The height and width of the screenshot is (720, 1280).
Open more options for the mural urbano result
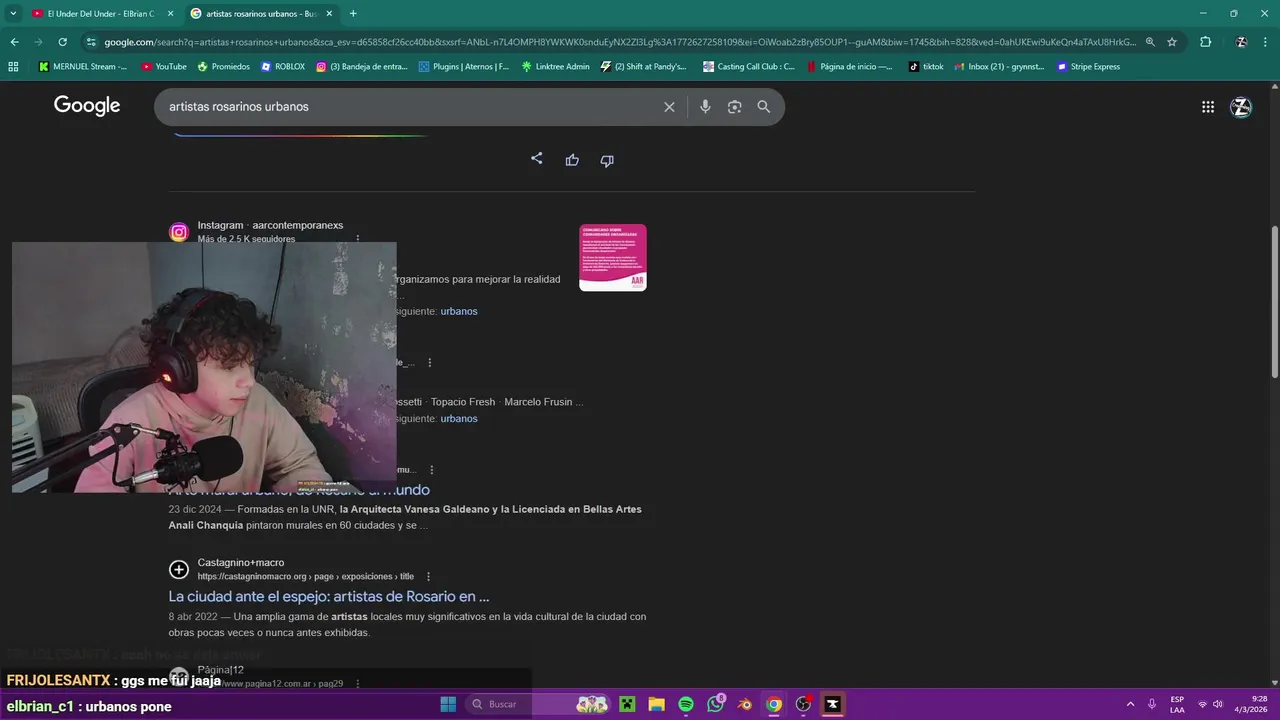click(432, 470)
